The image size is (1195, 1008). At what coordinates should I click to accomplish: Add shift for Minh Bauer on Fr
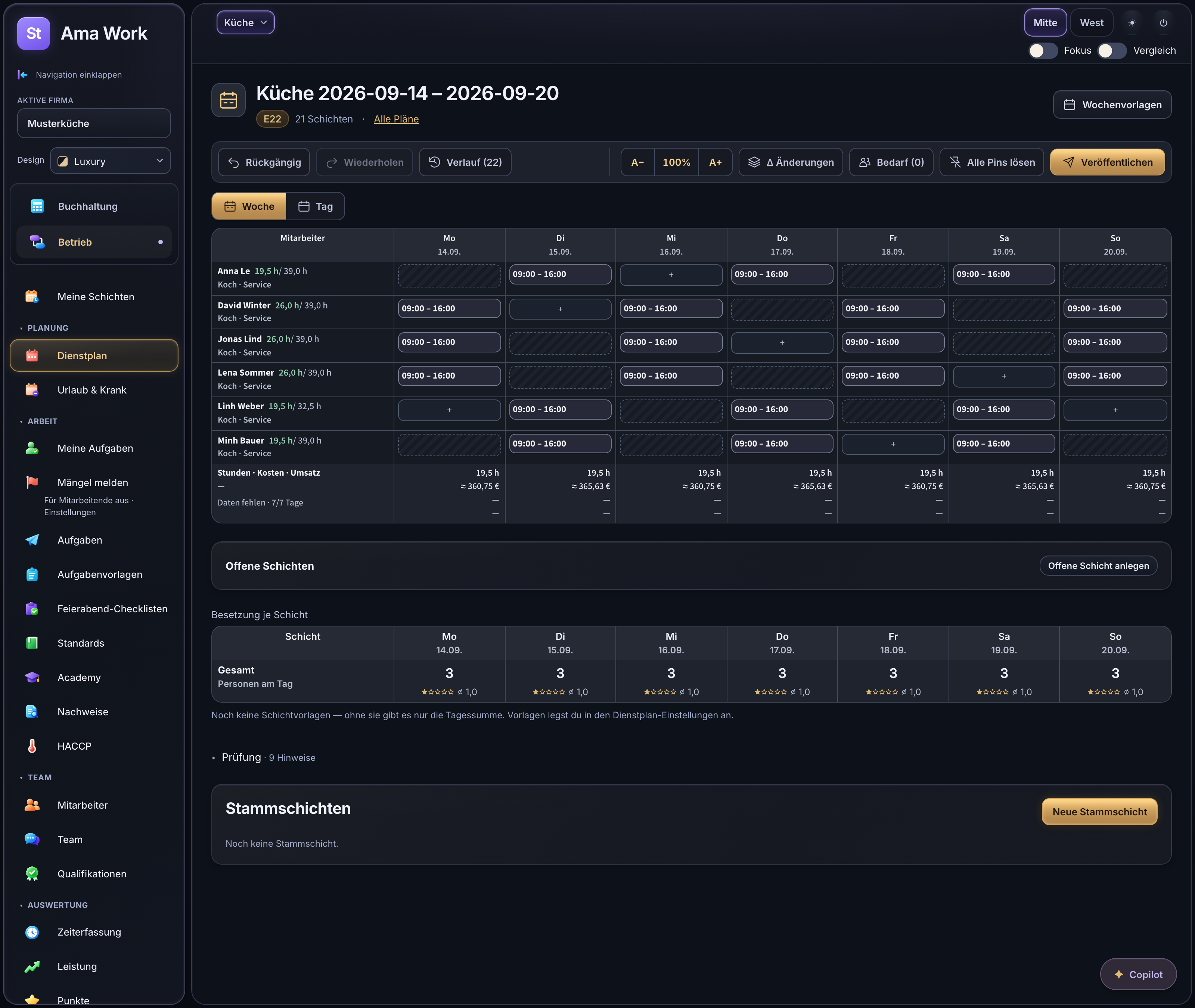tap(893, 444)
